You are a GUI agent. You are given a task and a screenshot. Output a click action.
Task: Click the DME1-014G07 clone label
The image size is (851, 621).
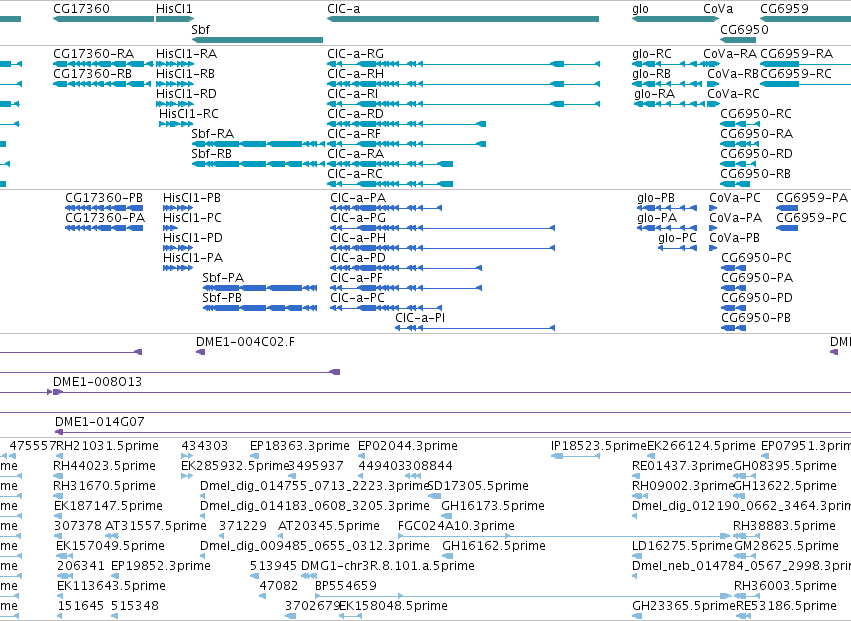[x=100, y=422]
